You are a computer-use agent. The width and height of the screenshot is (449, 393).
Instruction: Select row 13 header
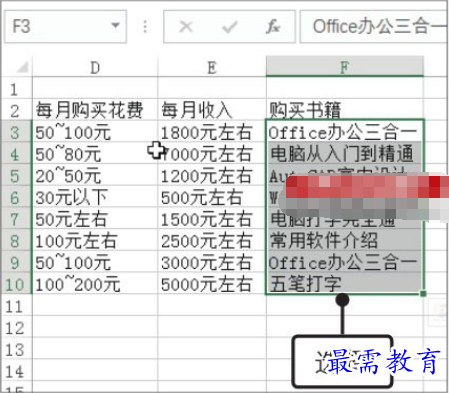tap(16, 349)
